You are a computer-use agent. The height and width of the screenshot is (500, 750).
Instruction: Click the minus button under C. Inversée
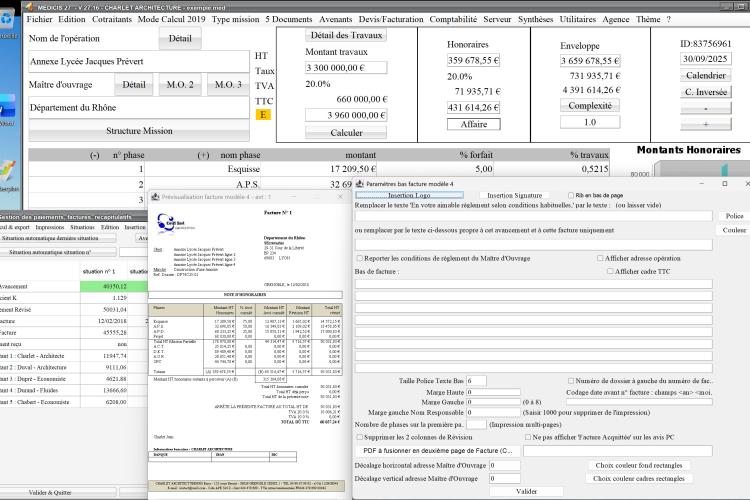[706, 108]
